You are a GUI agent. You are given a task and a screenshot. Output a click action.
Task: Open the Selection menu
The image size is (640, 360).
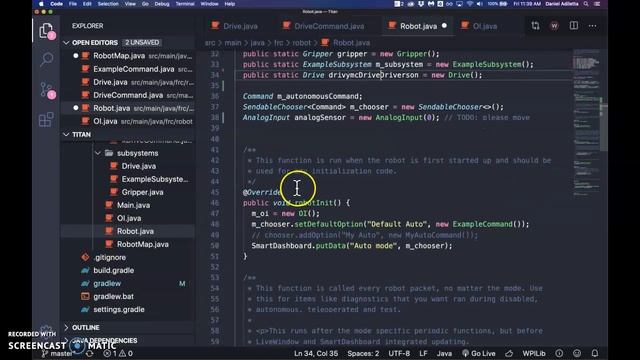click(x=108, y=4)
